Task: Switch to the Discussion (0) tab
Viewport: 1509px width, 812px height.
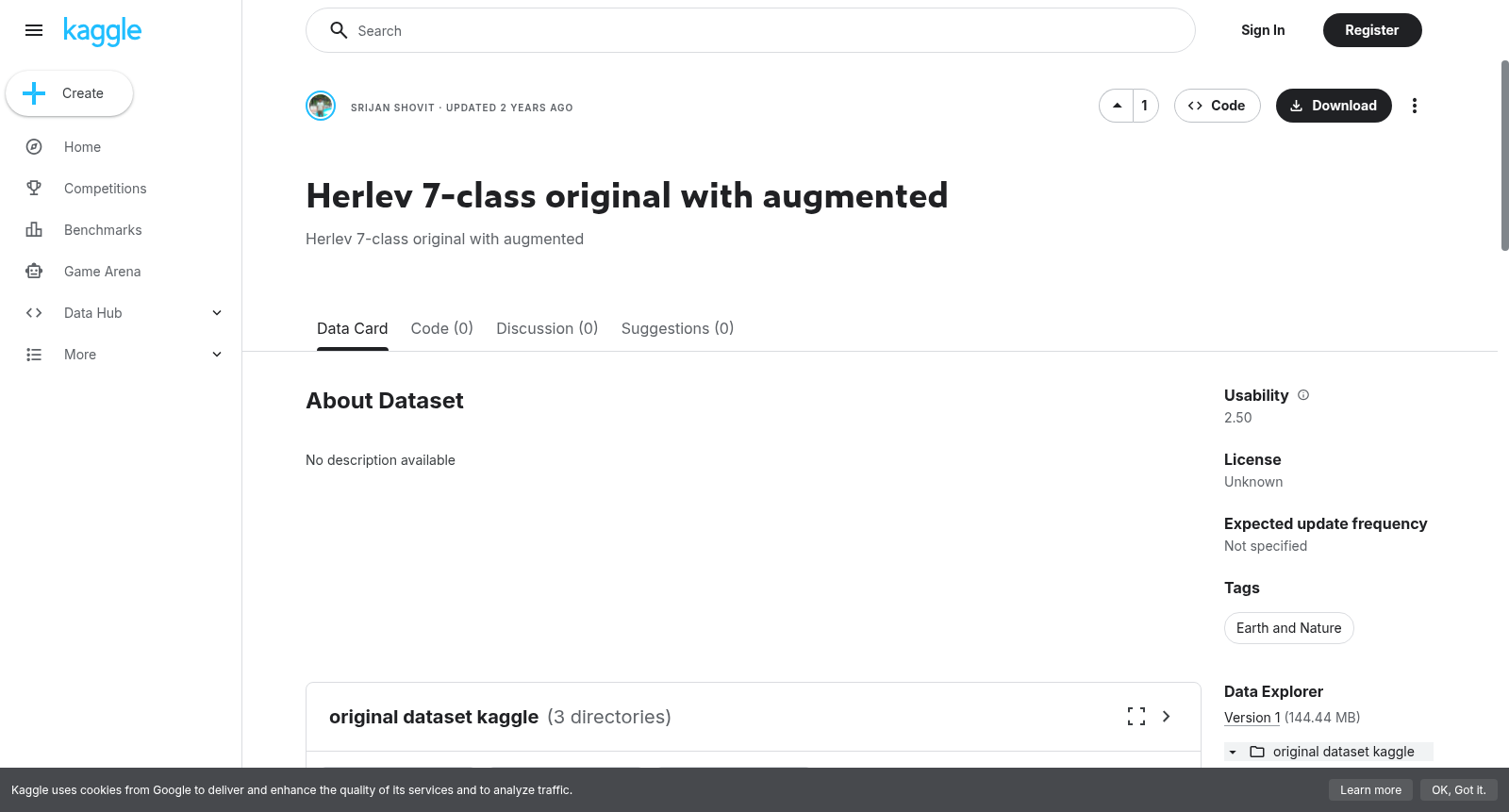Action: point(547,328)
